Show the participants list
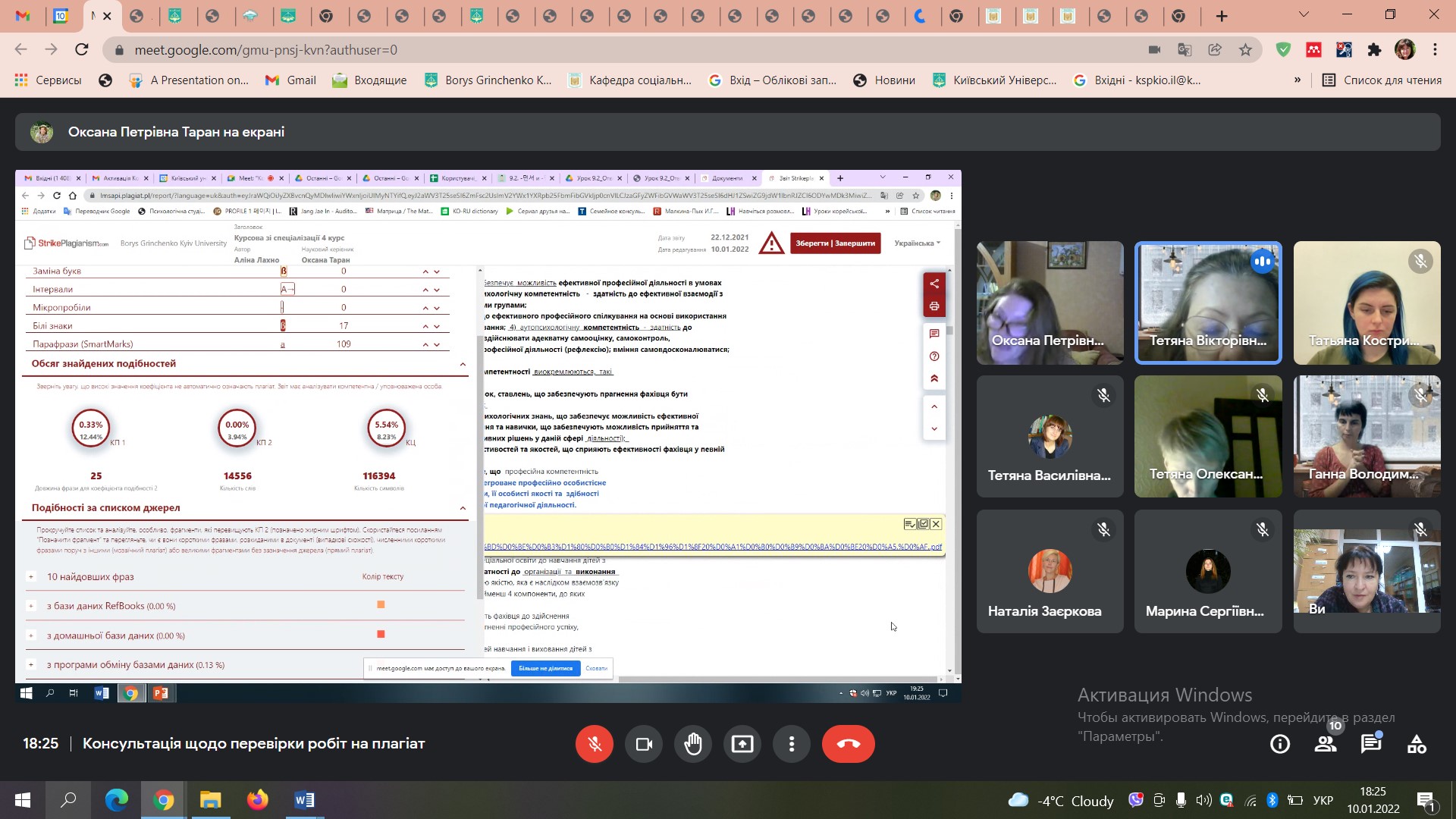 [1326, 745]
